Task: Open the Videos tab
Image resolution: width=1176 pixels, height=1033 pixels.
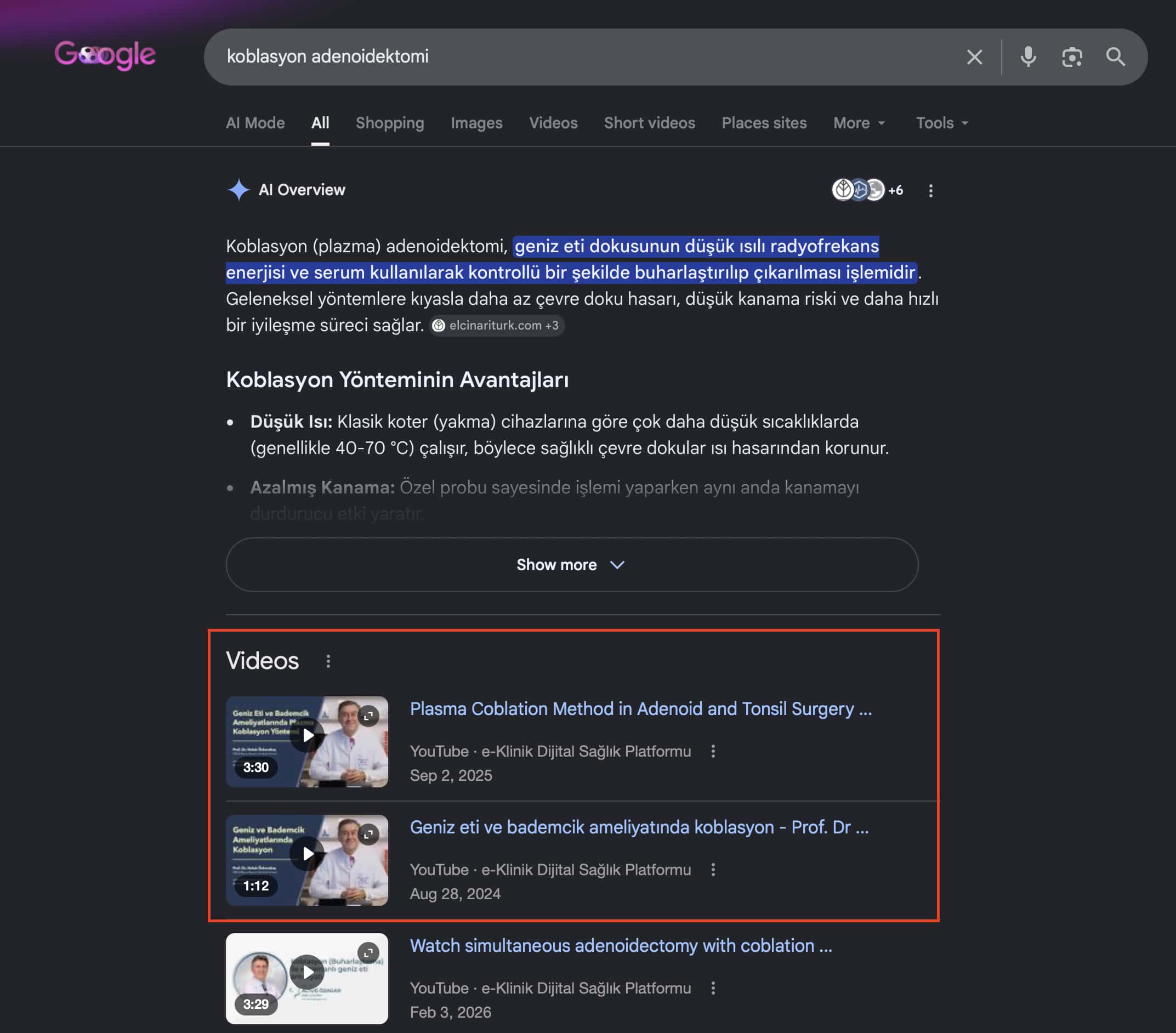Action: (553, 123)
